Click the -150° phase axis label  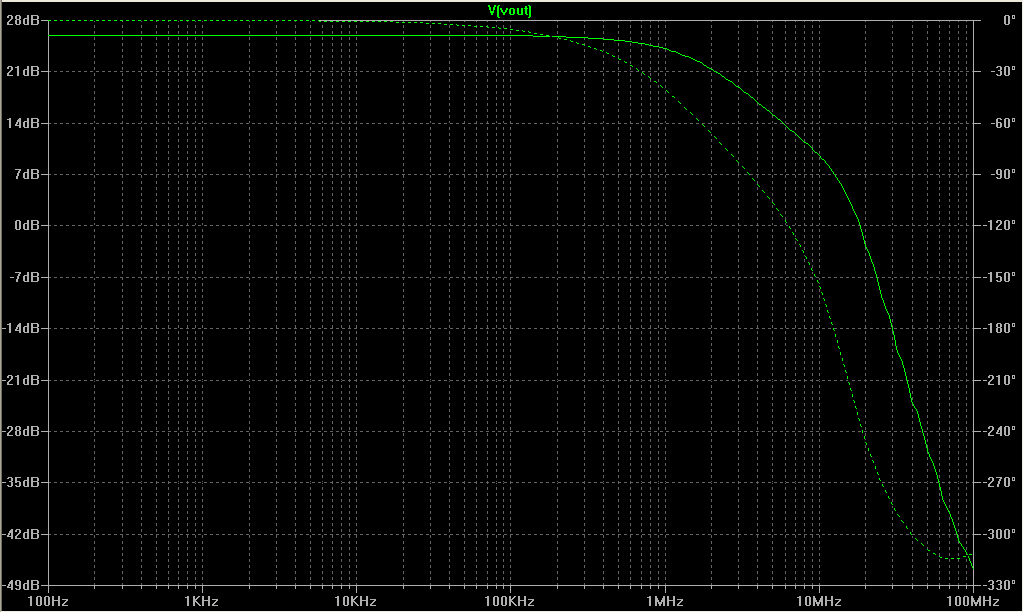click(x=1000, y=277)
